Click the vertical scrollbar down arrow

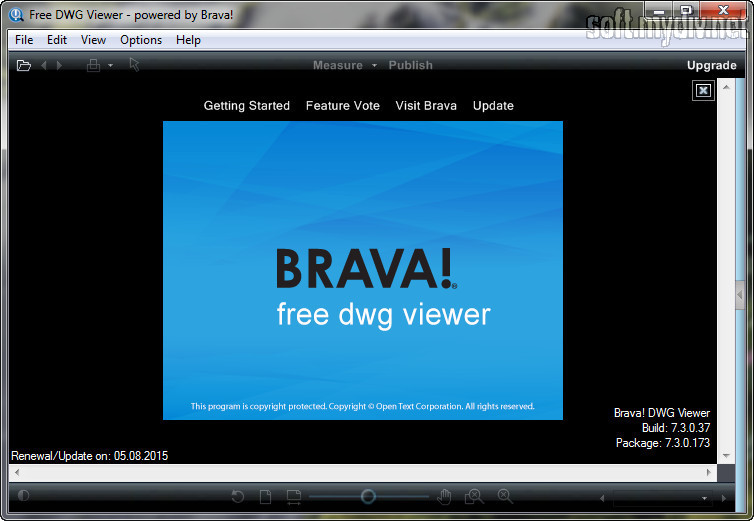tap(726, 456)
